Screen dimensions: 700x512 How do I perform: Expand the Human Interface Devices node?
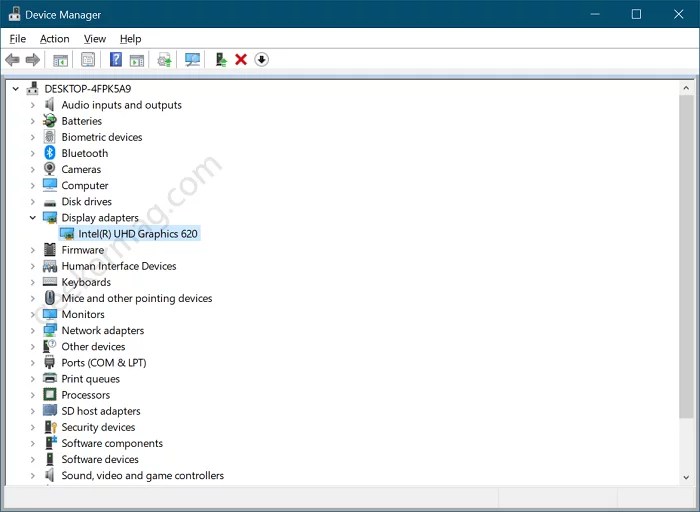[x=33, y=266]
